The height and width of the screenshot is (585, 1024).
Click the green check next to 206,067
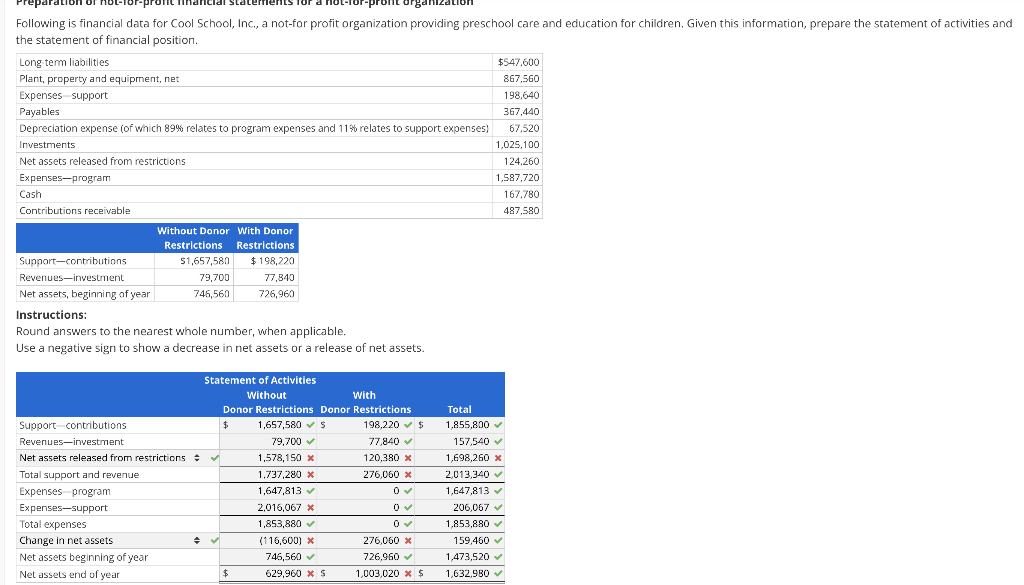click(498, 508)
